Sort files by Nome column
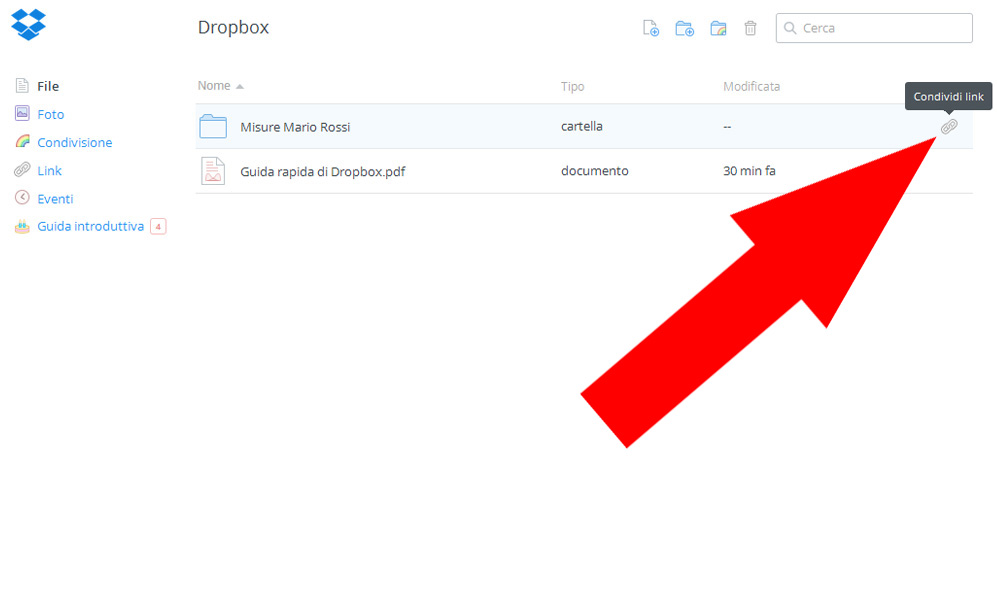Screen dimensions: 997x598 click(214, 86)
